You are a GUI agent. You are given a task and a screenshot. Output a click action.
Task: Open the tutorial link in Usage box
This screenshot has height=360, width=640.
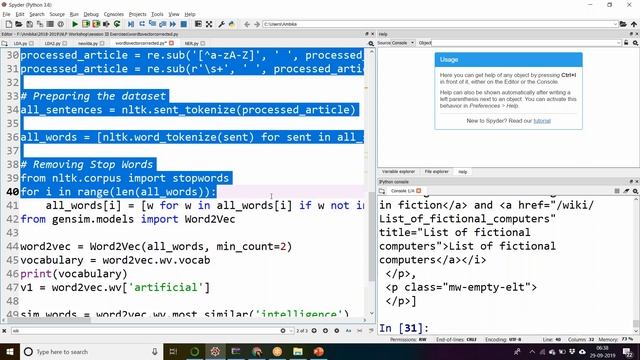(x=542, y=121)
